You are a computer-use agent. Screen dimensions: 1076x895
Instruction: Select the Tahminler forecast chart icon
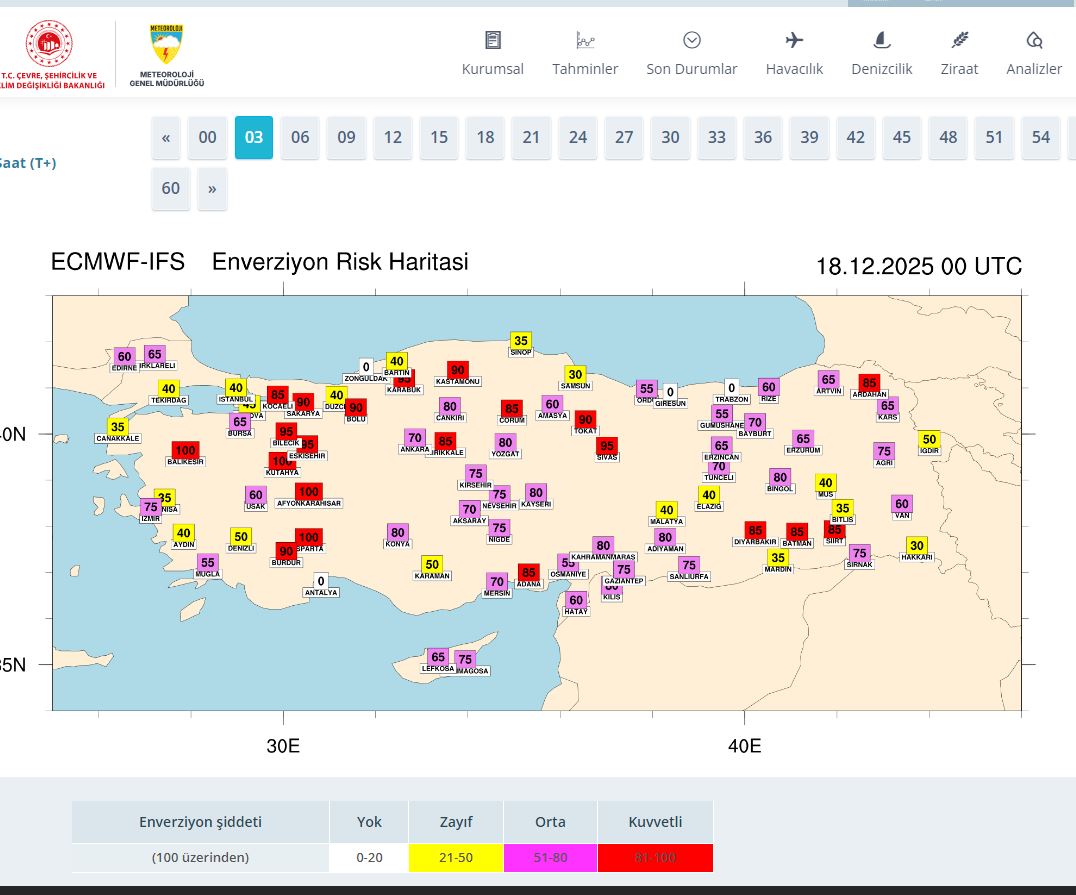click(585, 39)
